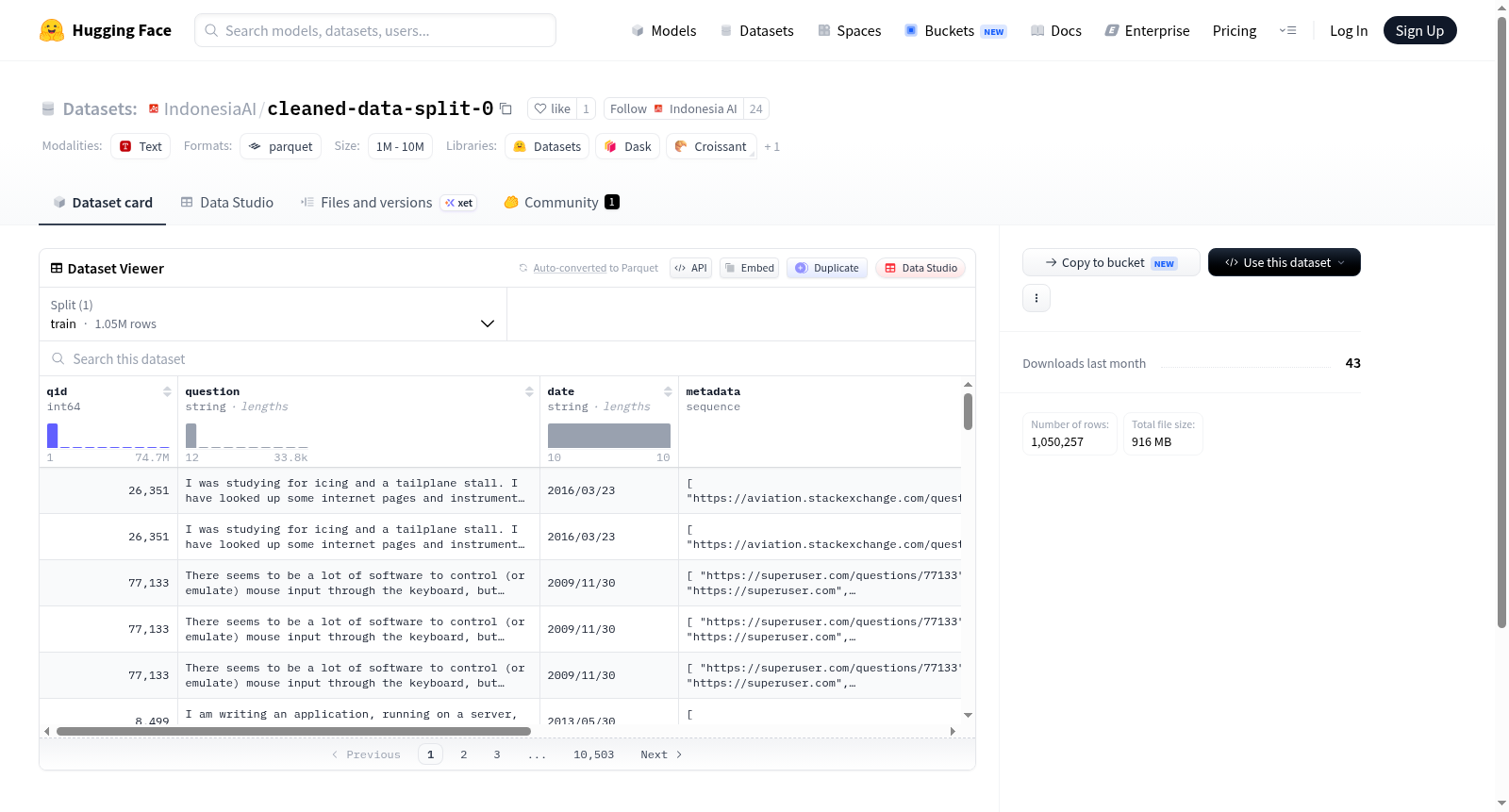Open the xet badge on Files tab

(459, 203)
